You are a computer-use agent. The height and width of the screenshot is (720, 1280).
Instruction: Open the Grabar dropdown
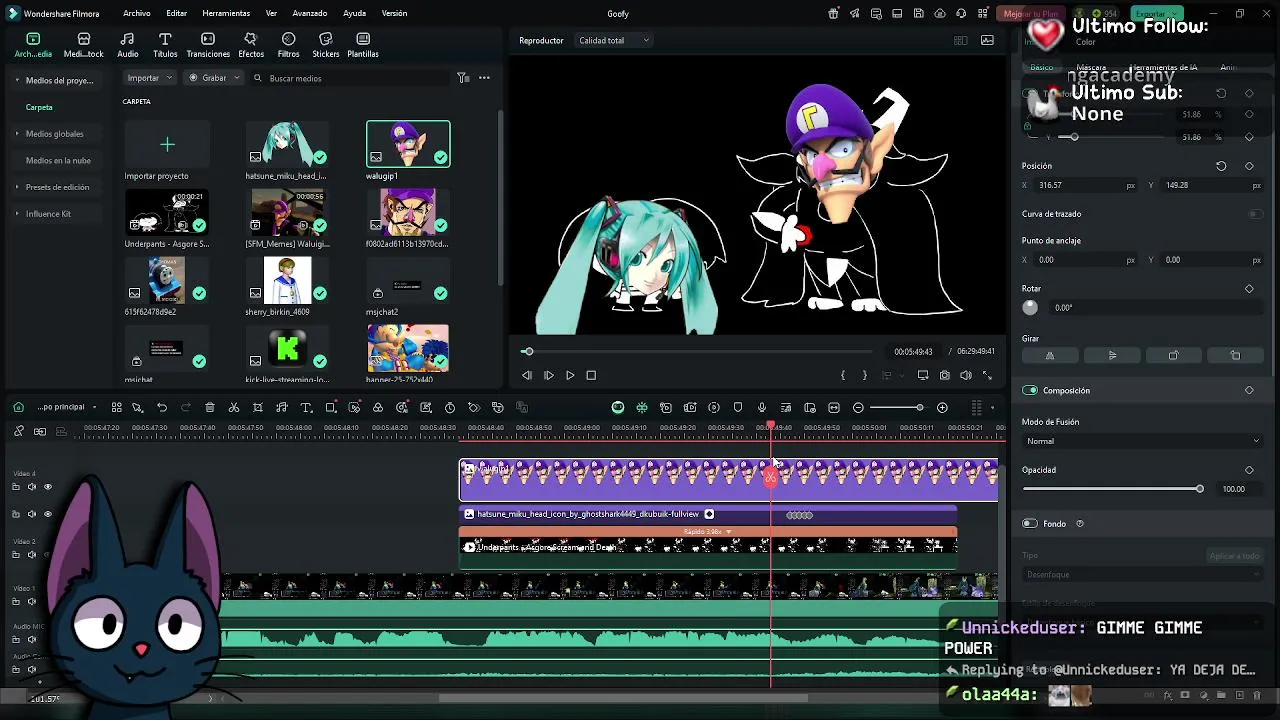click(215, 78)
